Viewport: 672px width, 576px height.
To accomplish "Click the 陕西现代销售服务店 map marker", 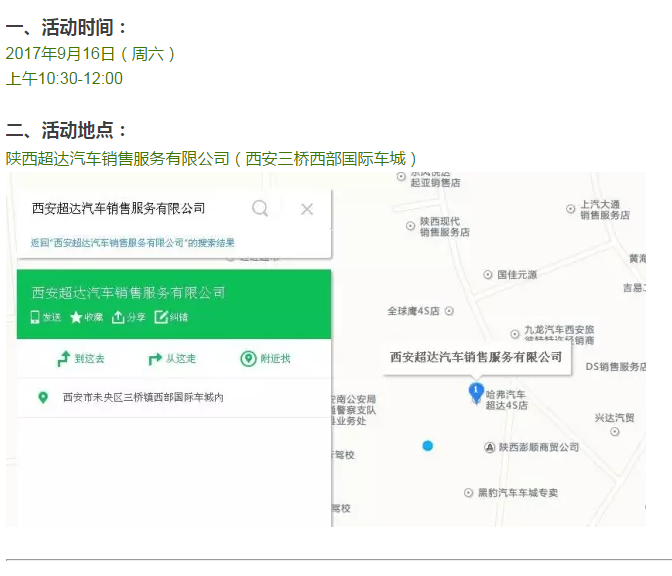I will [411, 226].
